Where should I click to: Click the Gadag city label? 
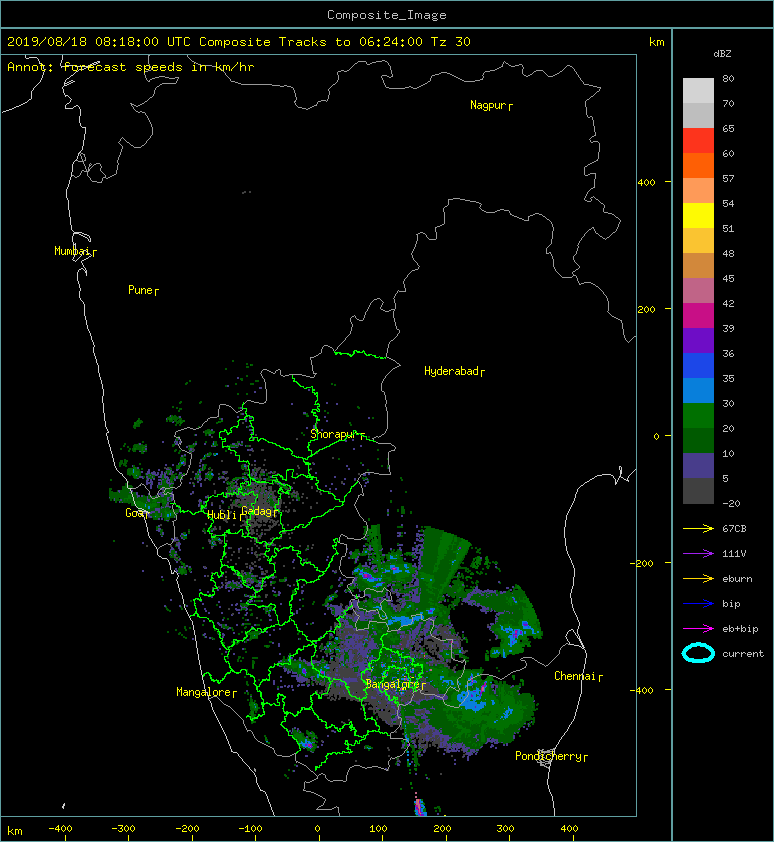[257, 511]
